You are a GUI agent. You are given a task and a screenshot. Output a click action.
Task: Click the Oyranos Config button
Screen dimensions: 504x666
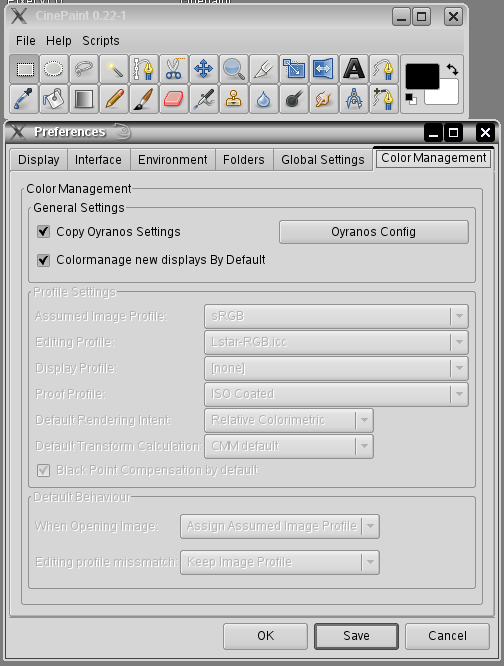[x=374, y=232]
